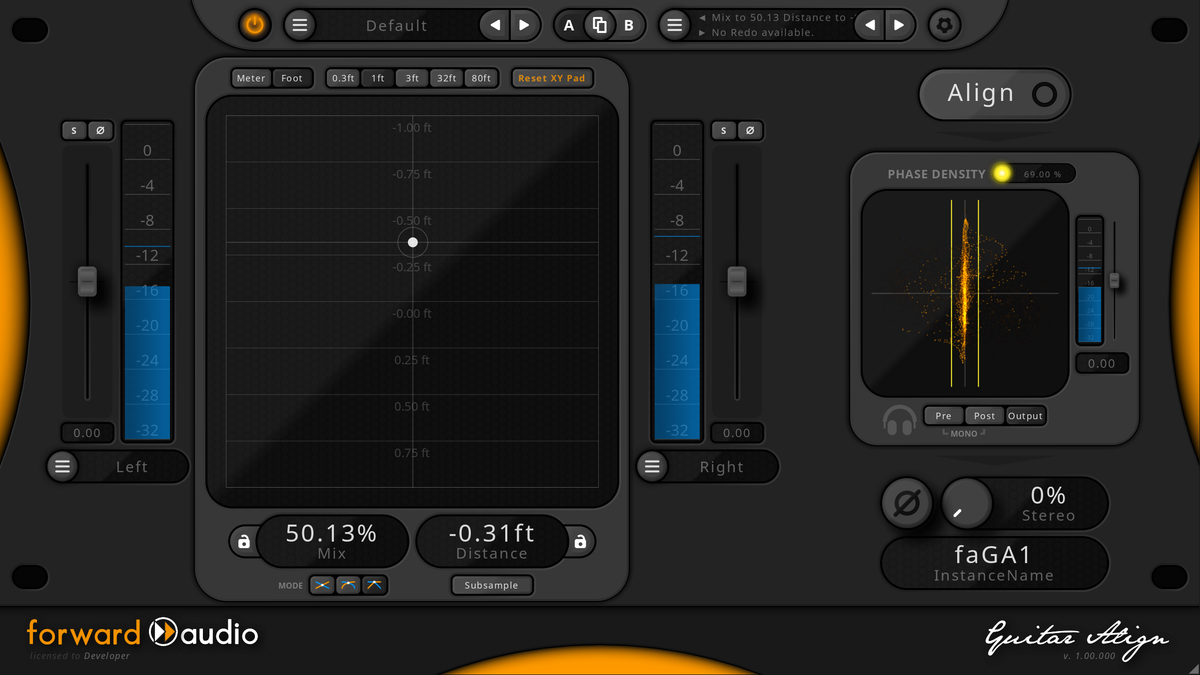Open the preset menu beside Default
1200x675 pixels.
pyautogui.click(x=299, y=25)
